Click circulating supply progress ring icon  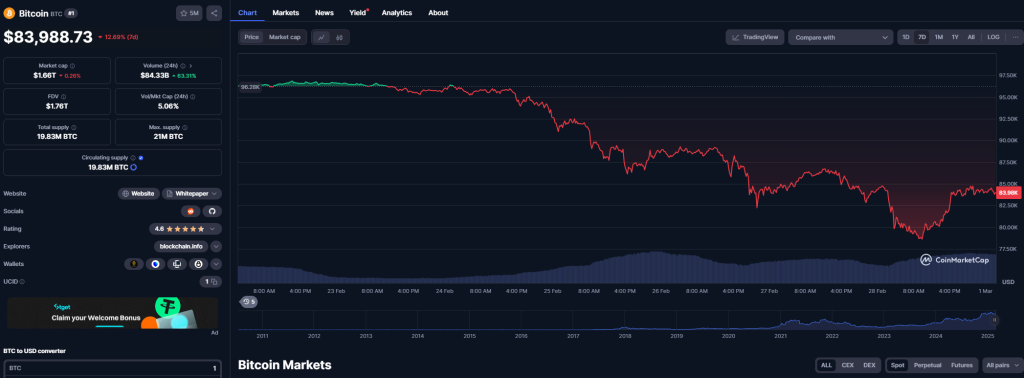pyautogui.click(x=134, y=167)
